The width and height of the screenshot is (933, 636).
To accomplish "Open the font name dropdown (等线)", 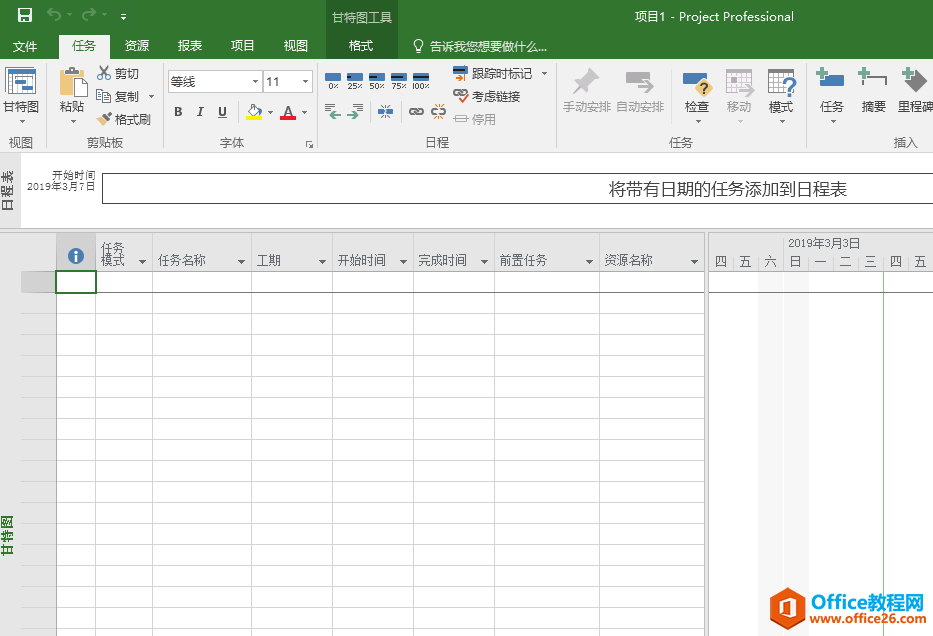I will point(256,82).
